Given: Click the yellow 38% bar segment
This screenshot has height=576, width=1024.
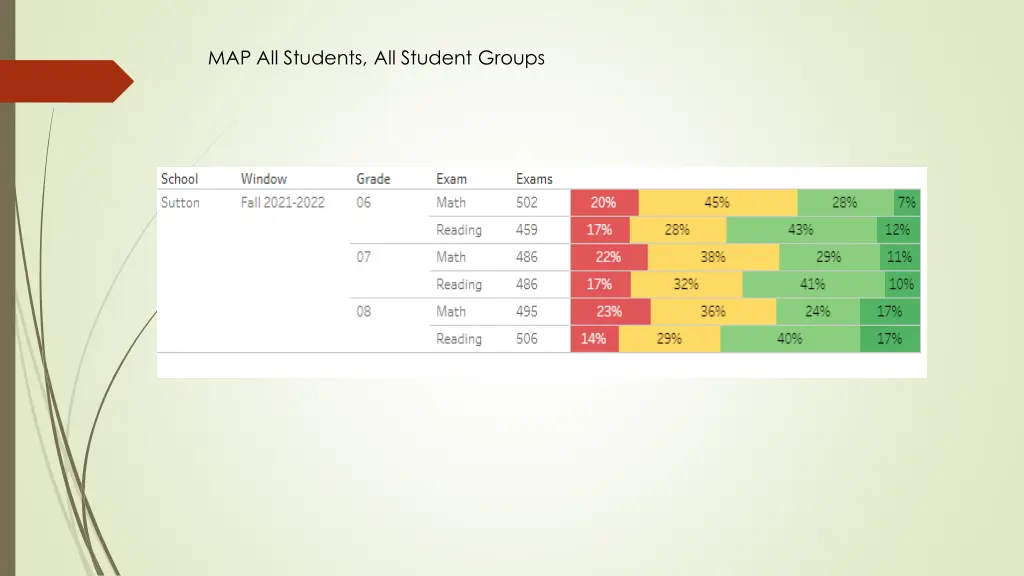Looking at the screenshot, I should coord(713,257).
